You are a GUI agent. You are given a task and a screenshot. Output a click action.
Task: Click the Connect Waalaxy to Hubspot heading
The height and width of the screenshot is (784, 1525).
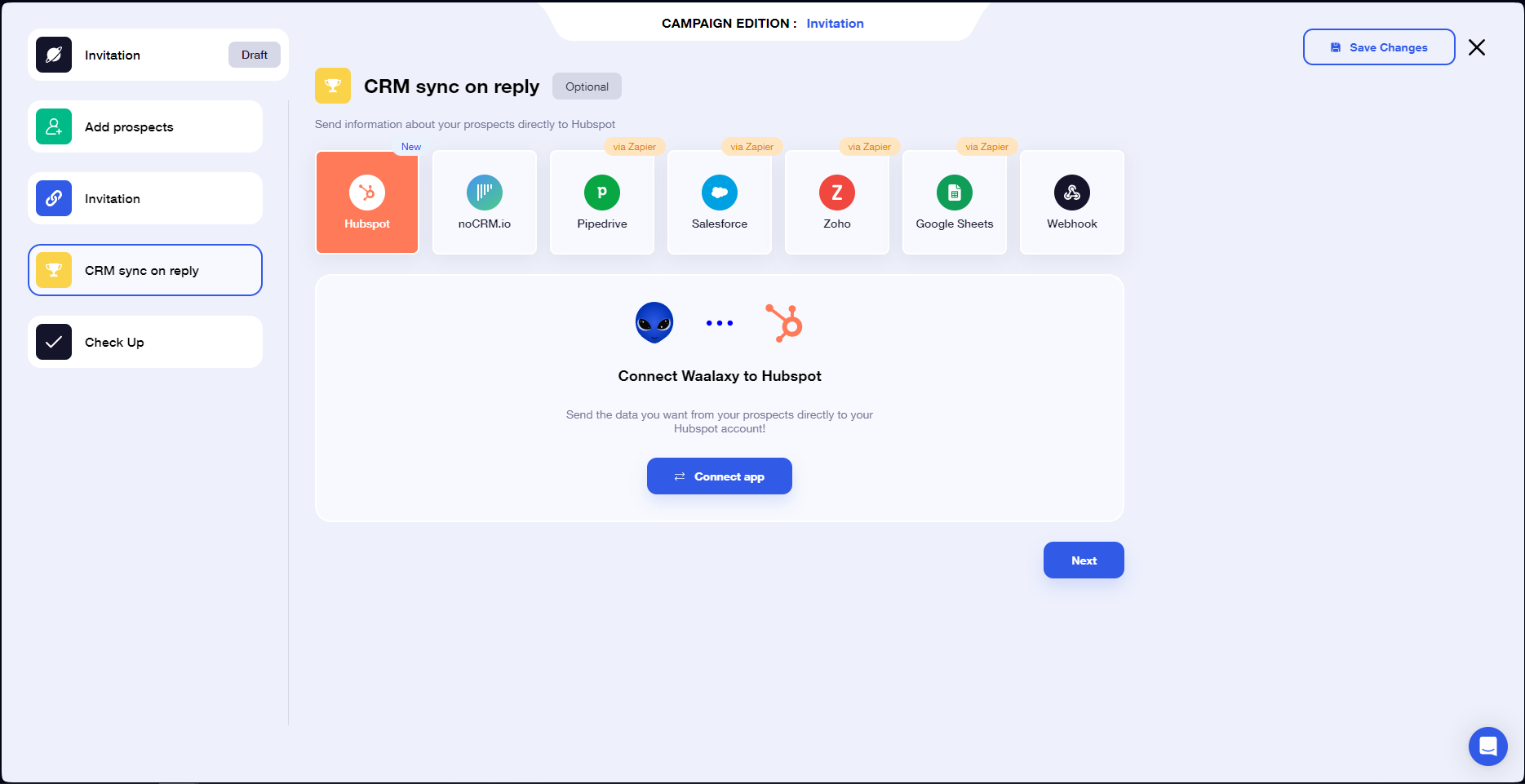720,376
